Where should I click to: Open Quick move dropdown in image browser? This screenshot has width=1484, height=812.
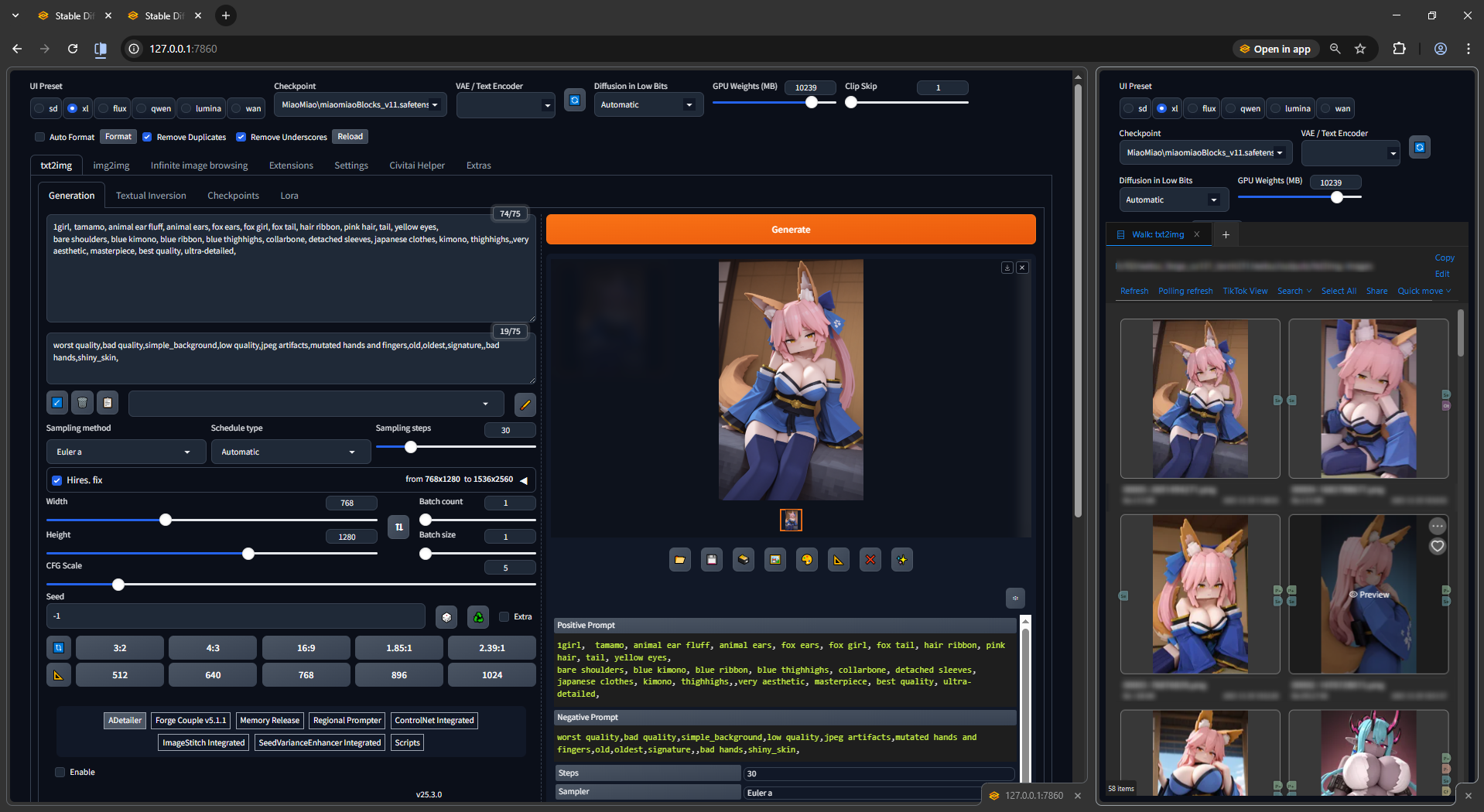point(1424,291)
